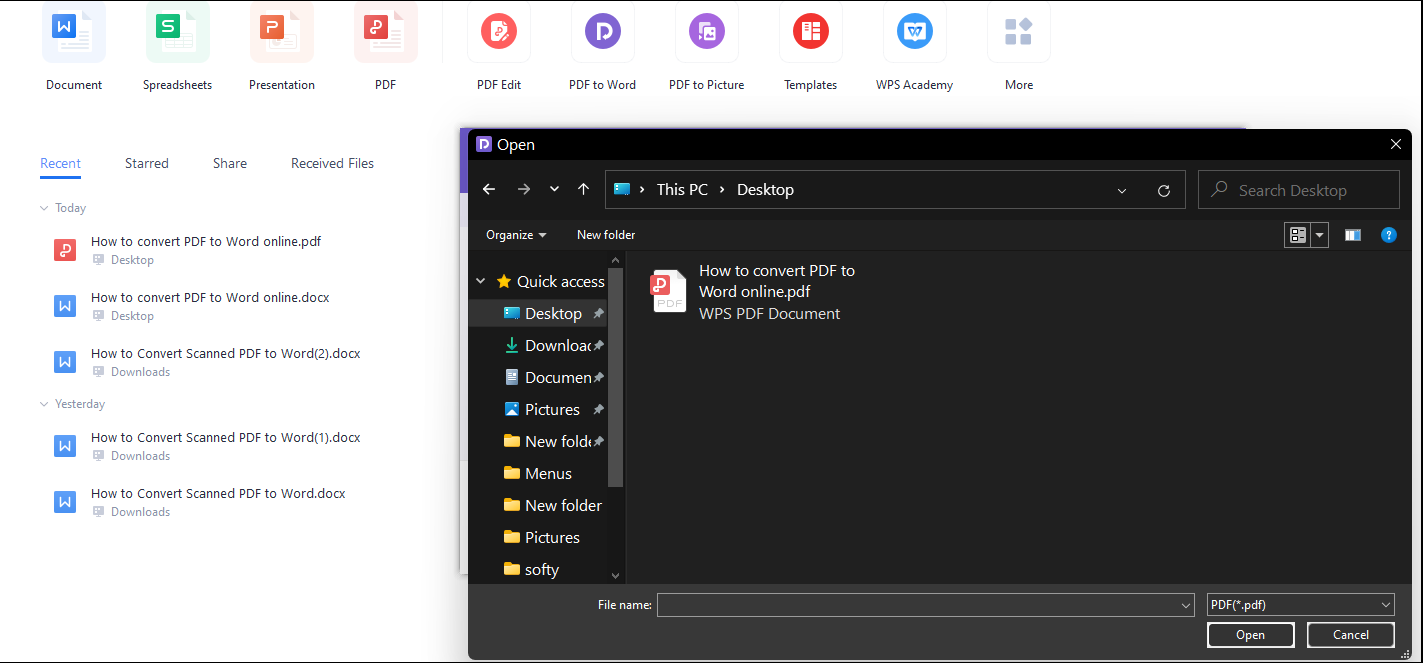This screenshot has height=663, width=1423.
Task: Switch to the Starred tab
Action: pos(147,163)
